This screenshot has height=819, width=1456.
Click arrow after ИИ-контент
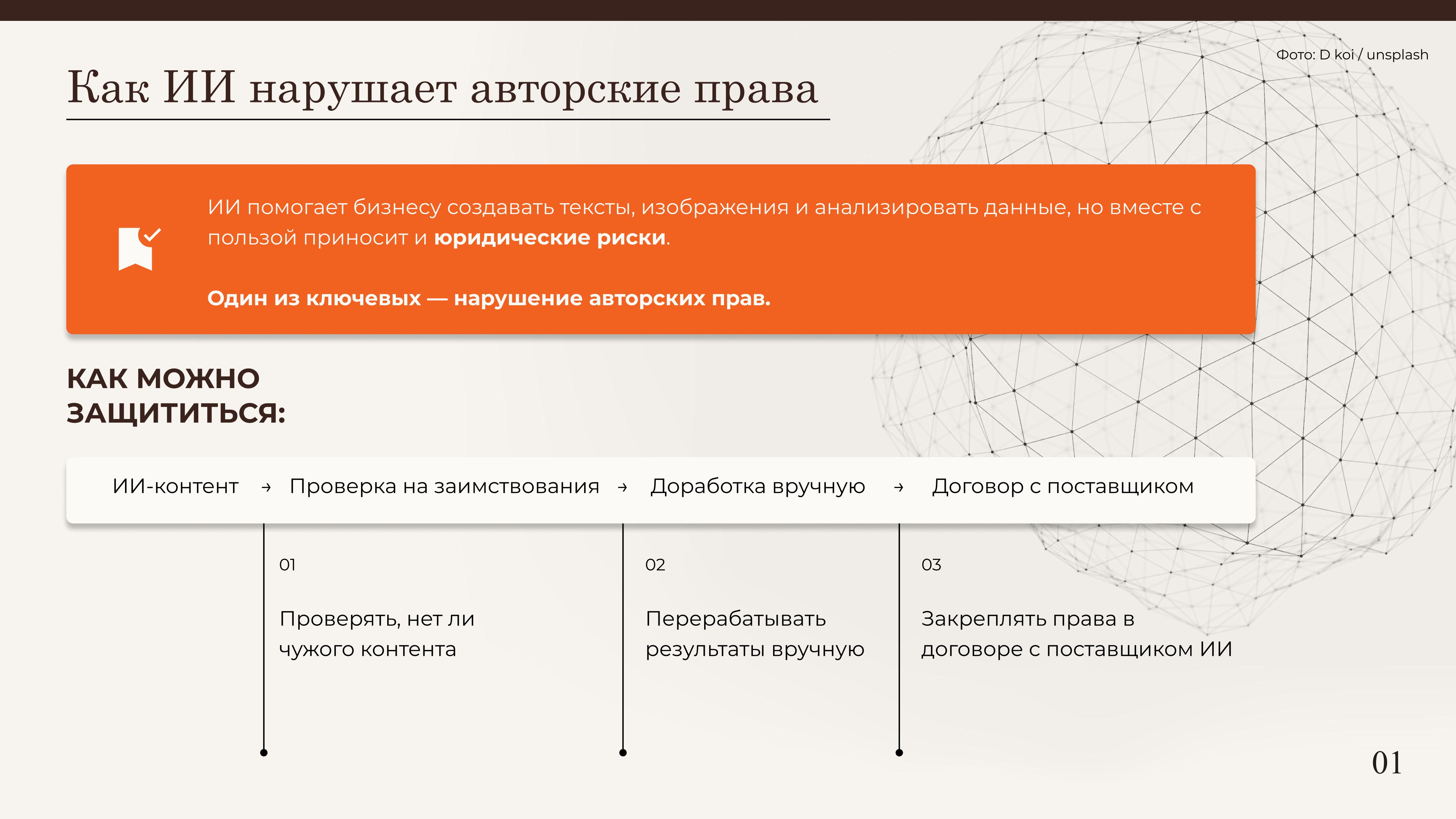coord(266,487)
